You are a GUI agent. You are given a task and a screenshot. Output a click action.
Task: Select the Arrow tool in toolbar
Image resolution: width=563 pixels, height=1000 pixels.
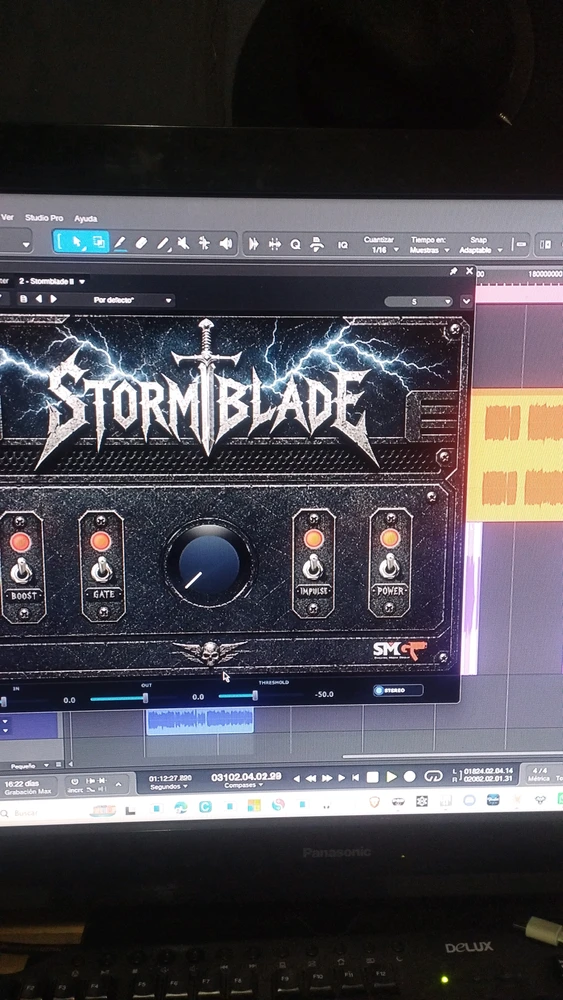(78, 243)
